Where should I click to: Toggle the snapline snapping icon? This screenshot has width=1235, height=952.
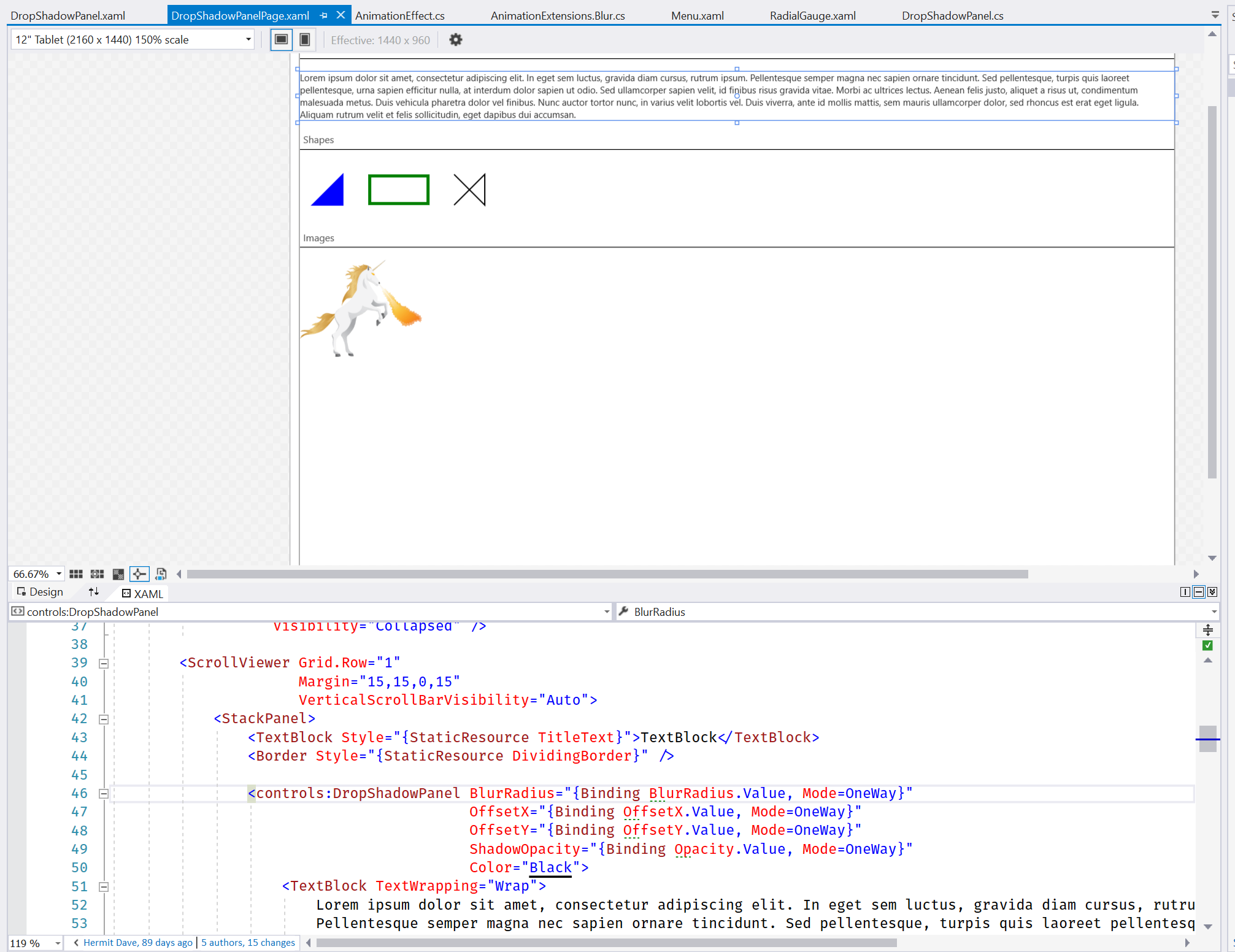click(x=139, y=574)
